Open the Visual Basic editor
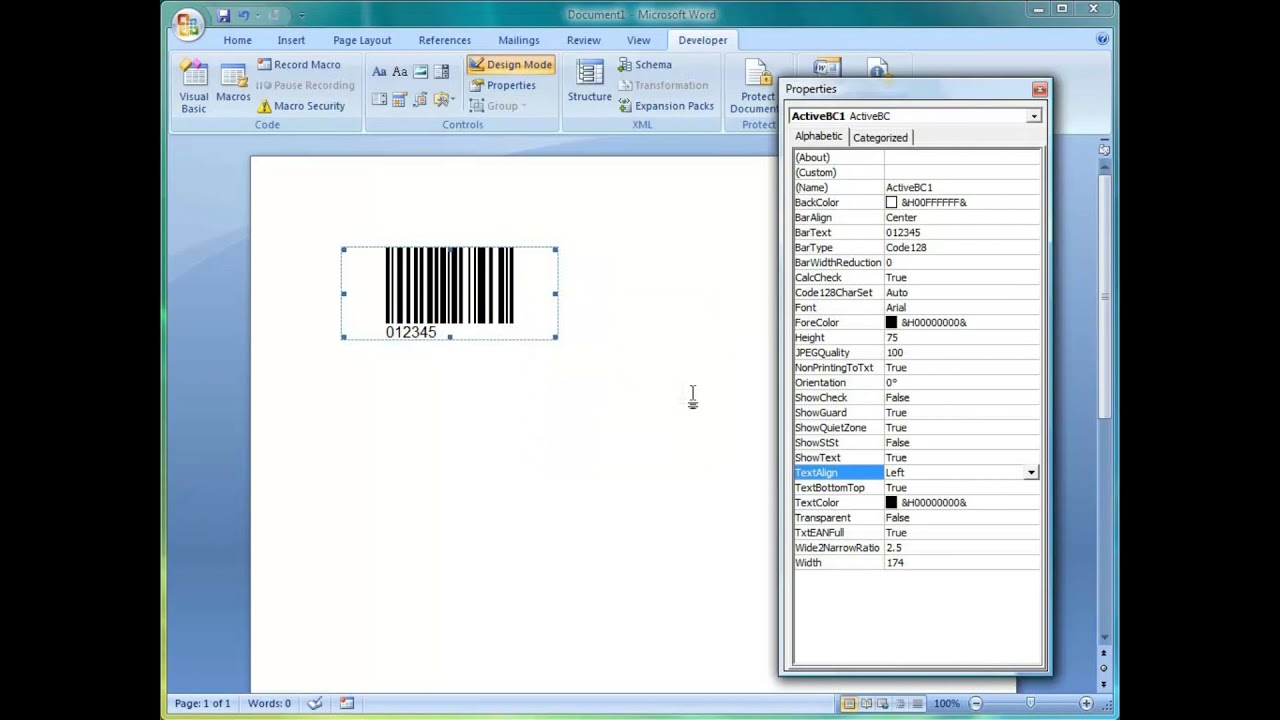 click(194, 86)
